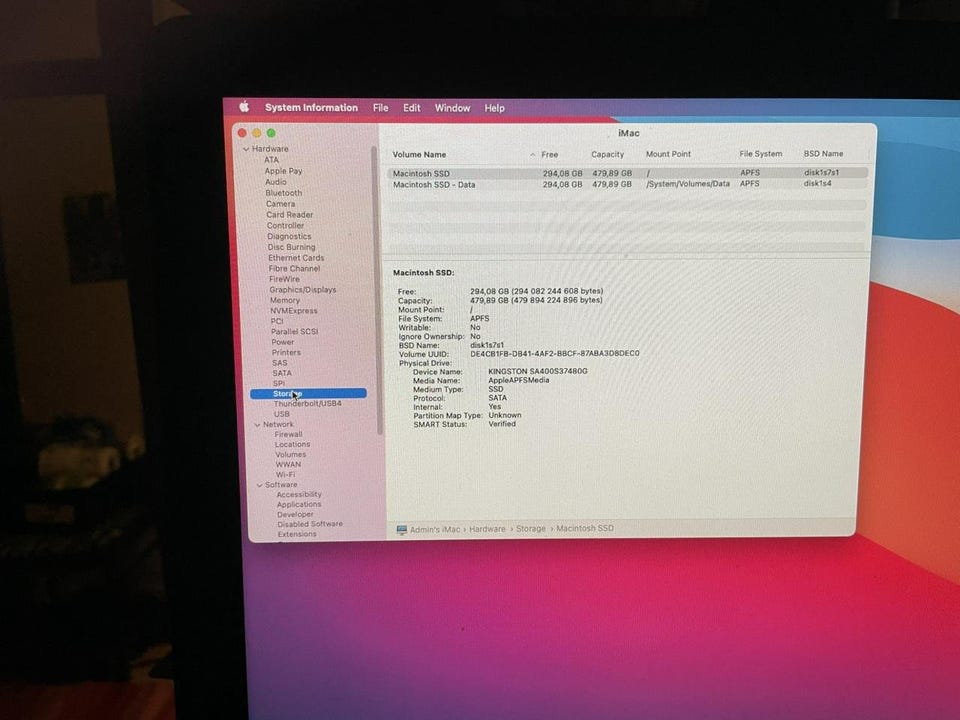Select Printers in the sidebar

tap(287, 352)
